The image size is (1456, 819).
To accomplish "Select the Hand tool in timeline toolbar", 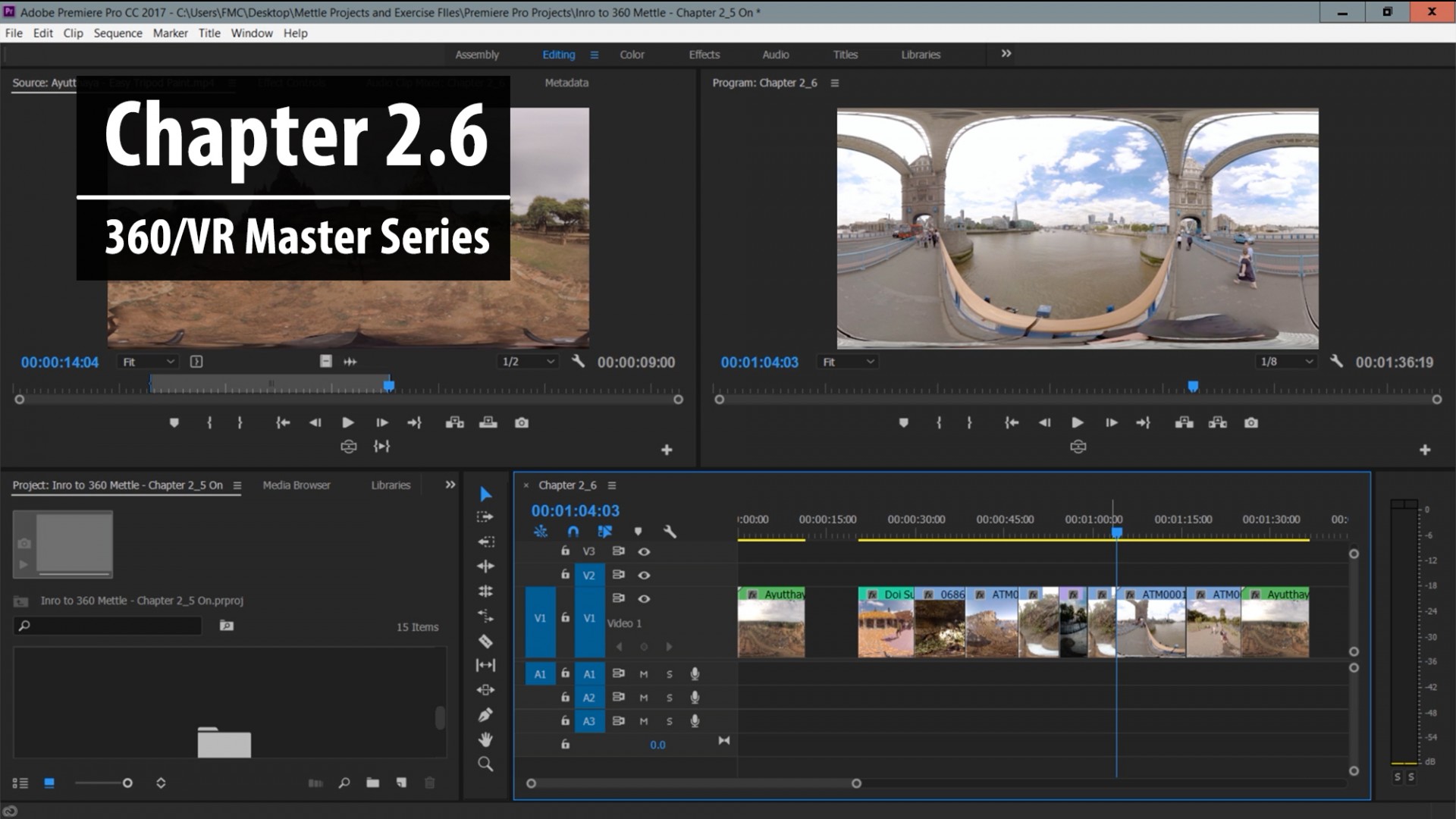I will (486, 739).
